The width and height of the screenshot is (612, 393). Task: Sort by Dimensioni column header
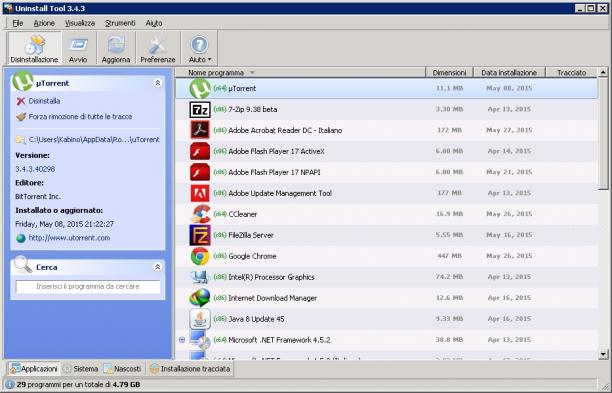point(449,73)
